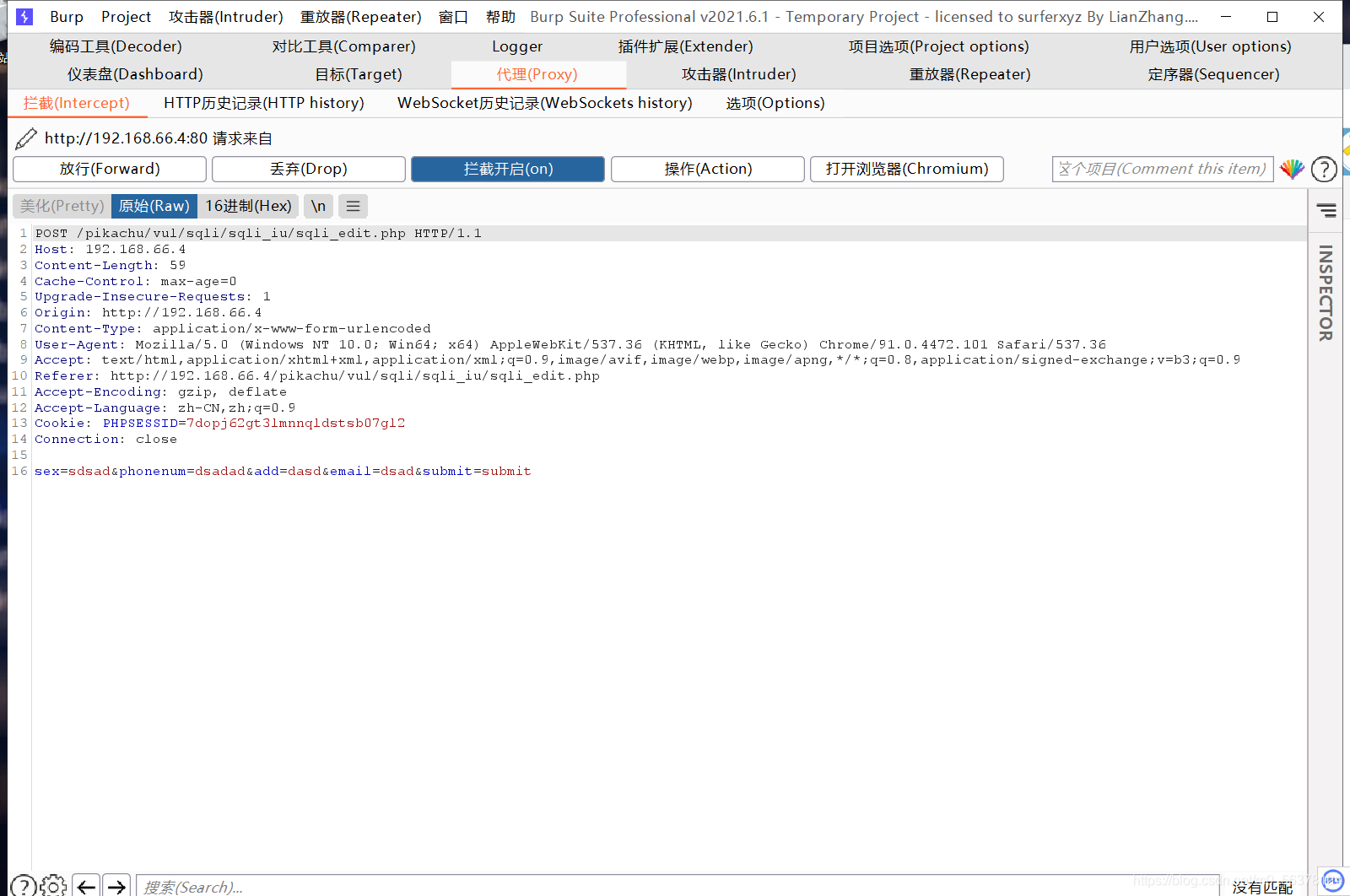
Task: Click the Content-Type header line
Action: [x=233, y=329]
